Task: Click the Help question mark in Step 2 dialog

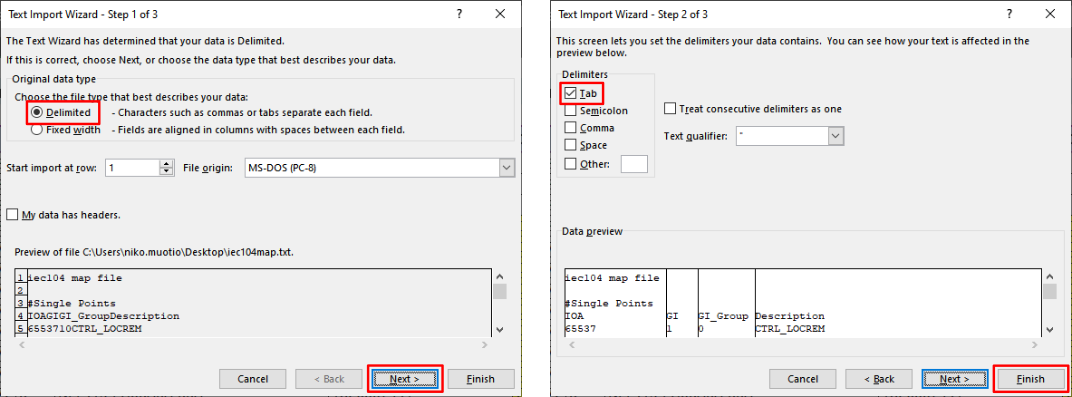Action: [x=1009, y=14]
